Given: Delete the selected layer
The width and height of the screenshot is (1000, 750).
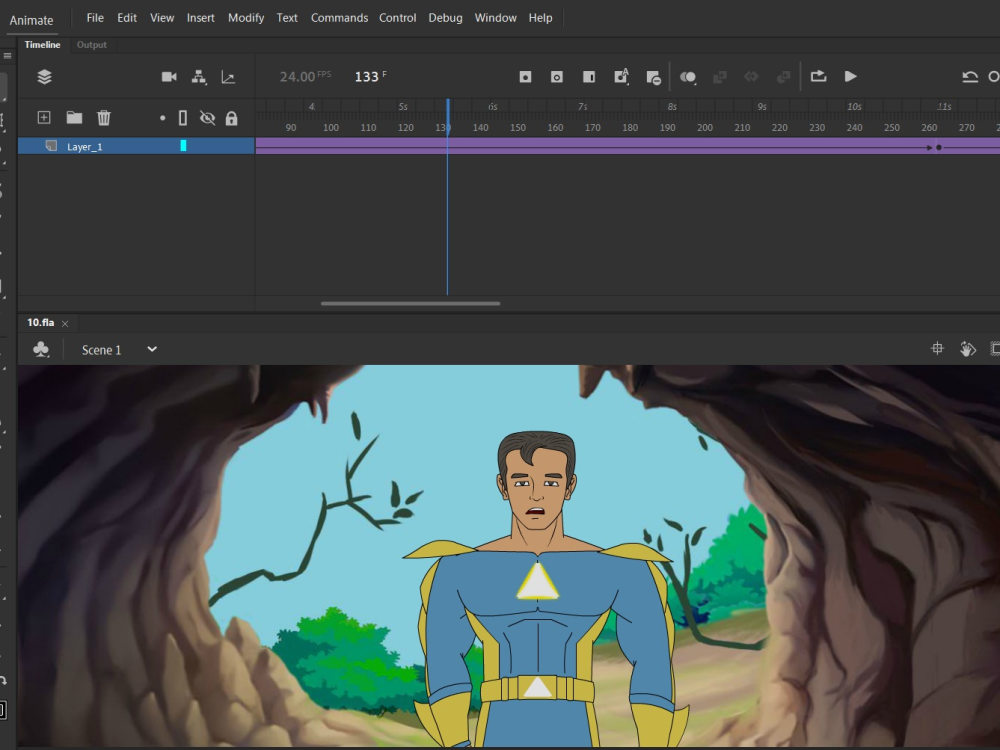Looking at the screenshot, I should 104,117.
